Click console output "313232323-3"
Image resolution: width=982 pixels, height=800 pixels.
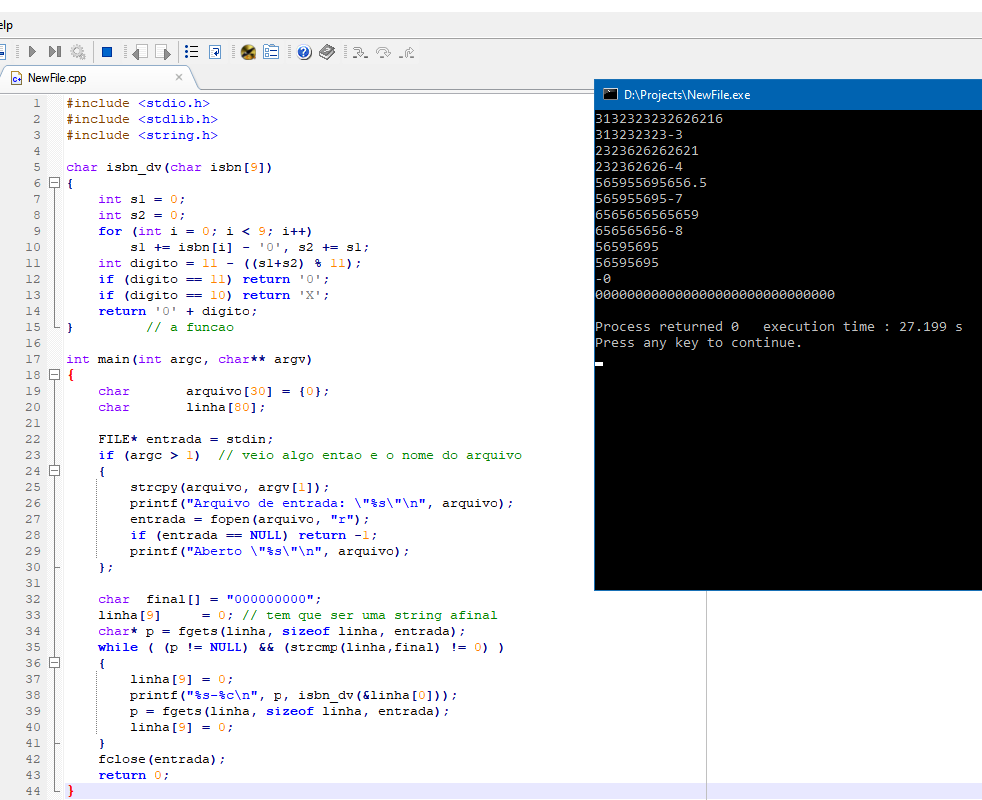(639, 135)
